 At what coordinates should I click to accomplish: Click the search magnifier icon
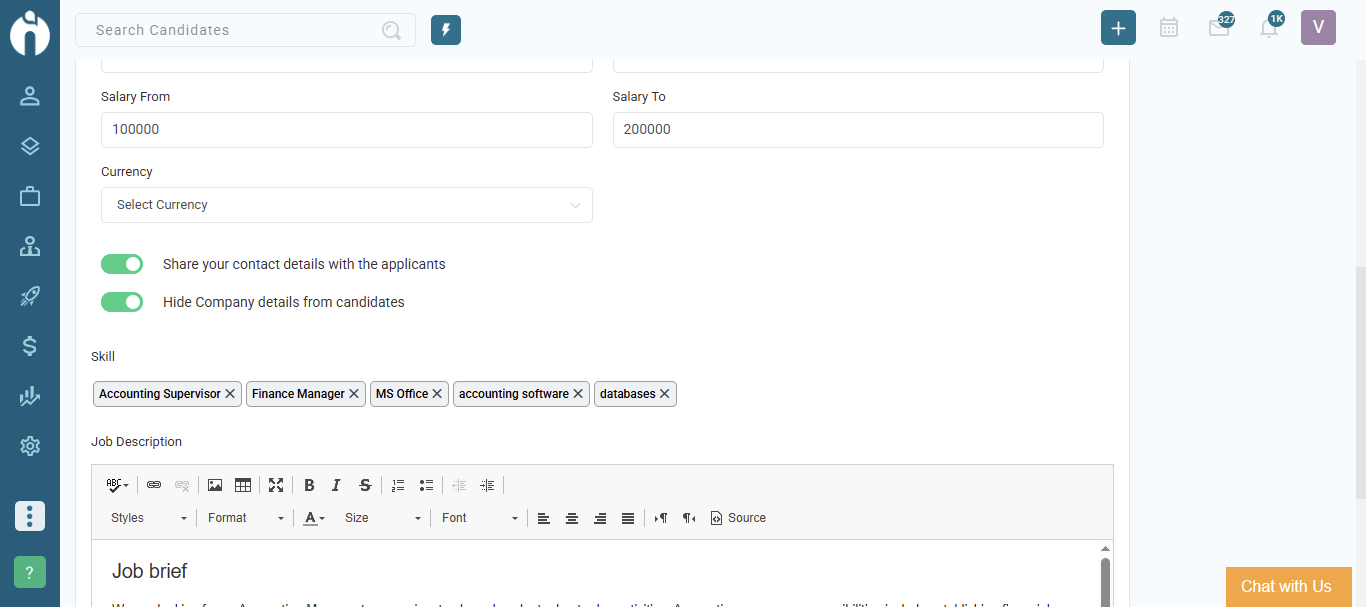(x=391, y=30)
